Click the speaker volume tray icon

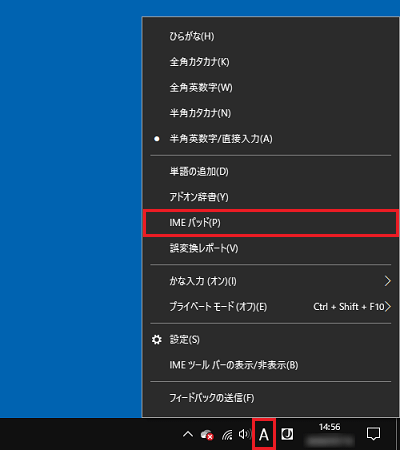pos(245,434)
